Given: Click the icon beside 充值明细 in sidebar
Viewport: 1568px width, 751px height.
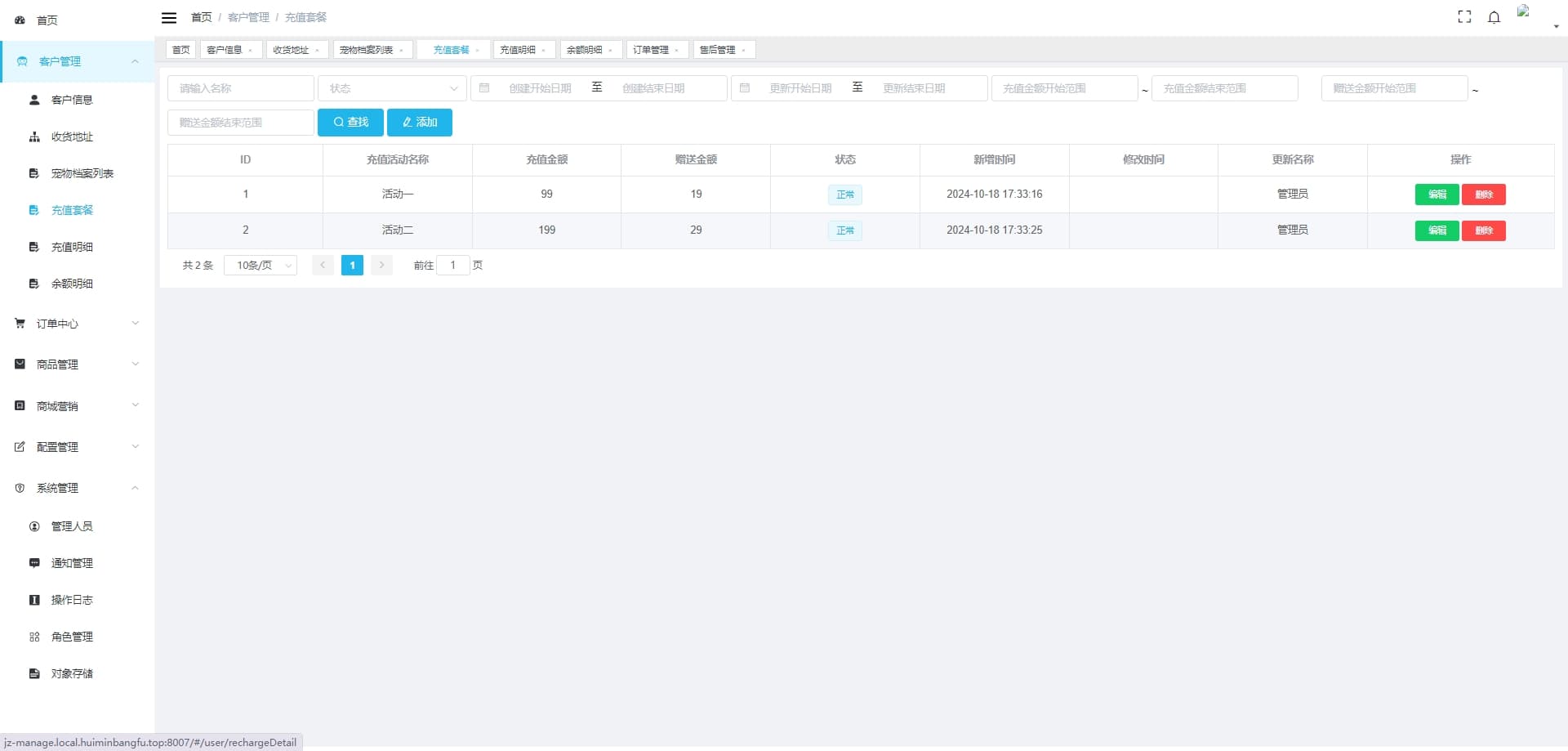Looking at the screenshot, I should 34,247.
